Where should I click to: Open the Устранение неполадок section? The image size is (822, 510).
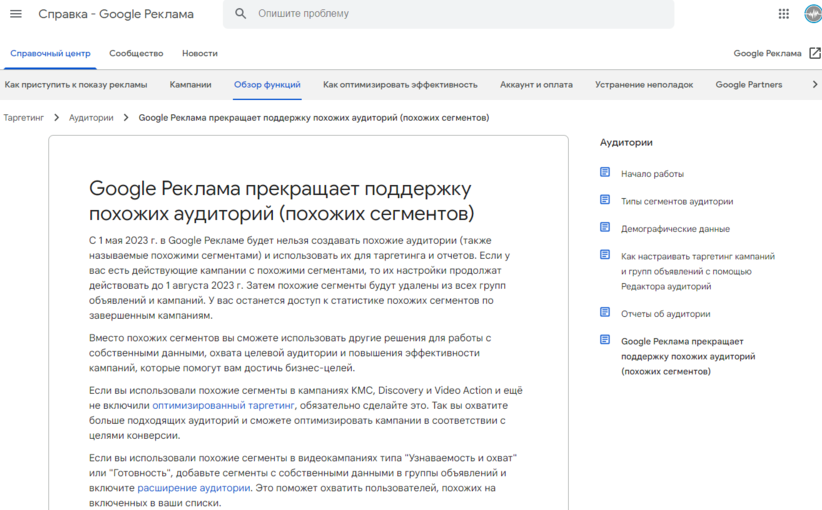tap(644, 84)
